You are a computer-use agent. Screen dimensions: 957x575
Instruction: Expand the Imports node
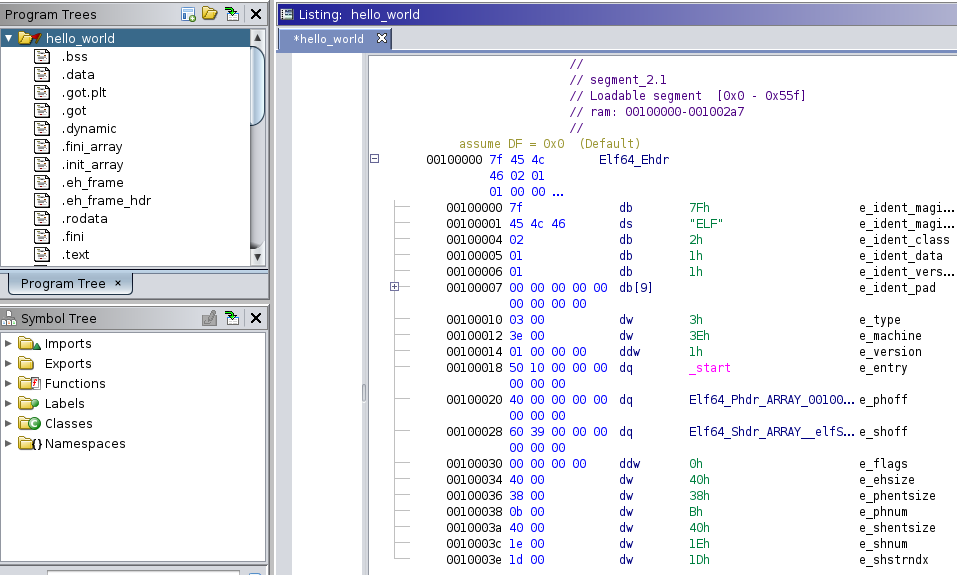pyautogui.click(x=9, y=343)
